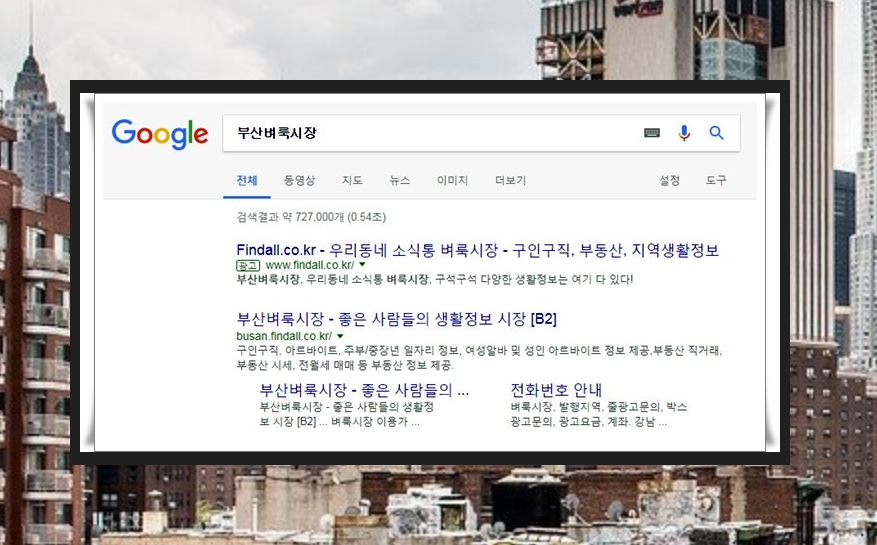Click the busan.findall.co.kr/ green URL
Screen dimensions: 877x545
[284, 336]
